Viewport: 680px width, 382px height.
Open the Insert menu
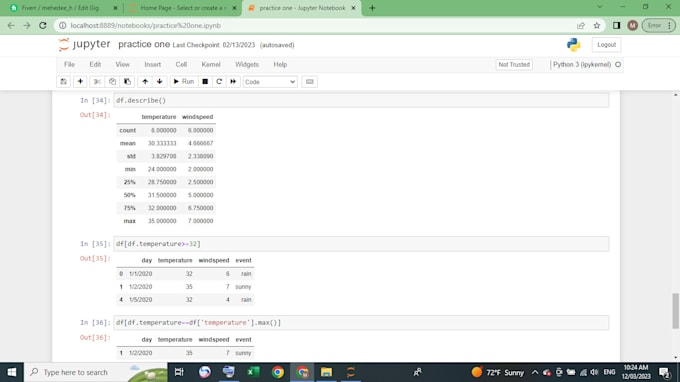point(153,65)
